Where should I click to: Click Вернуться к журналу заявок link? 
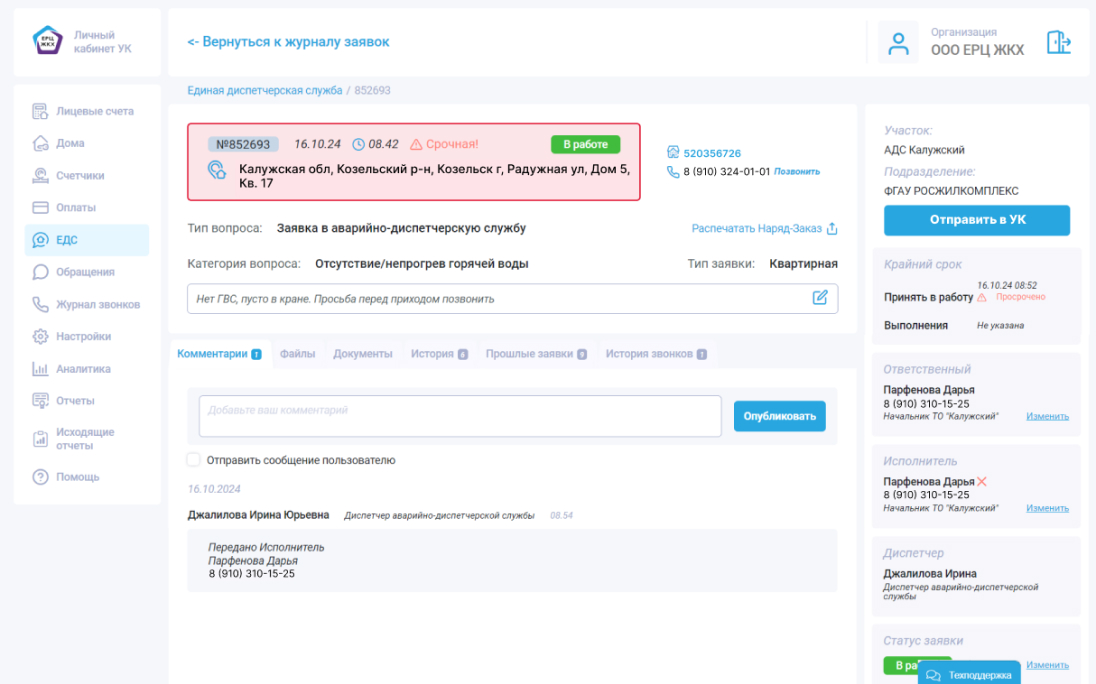tap(288, 42)
